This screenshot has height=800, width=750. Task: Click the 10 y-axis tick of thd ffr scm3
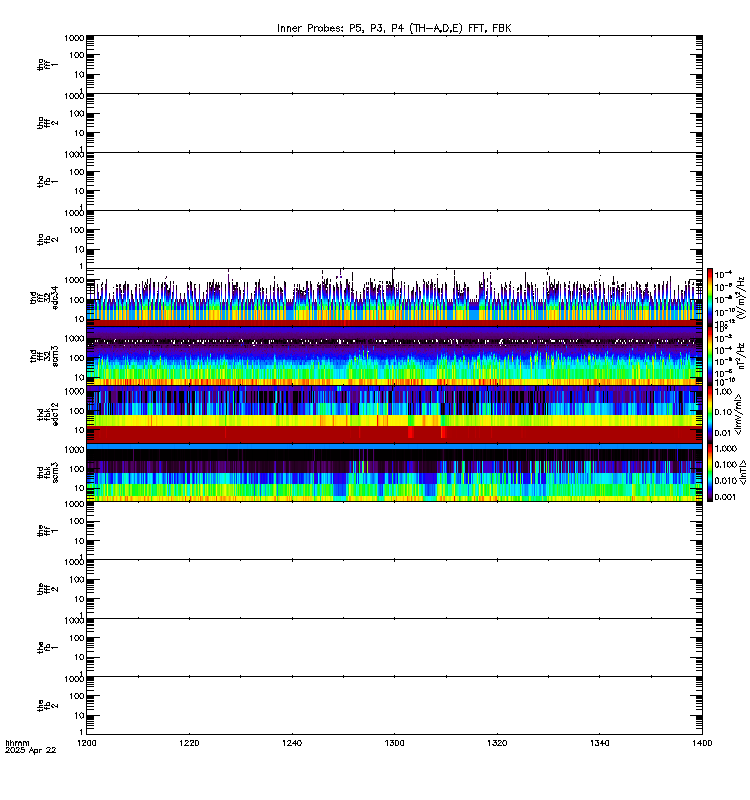click(79, 378)
